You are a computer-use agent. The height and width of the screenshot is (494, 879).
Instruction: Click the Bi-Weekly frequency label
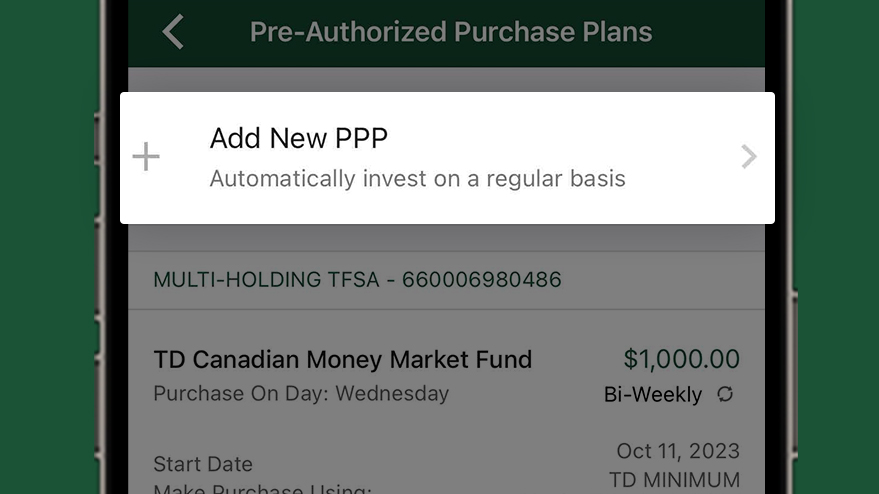click(x=653, y=394)
